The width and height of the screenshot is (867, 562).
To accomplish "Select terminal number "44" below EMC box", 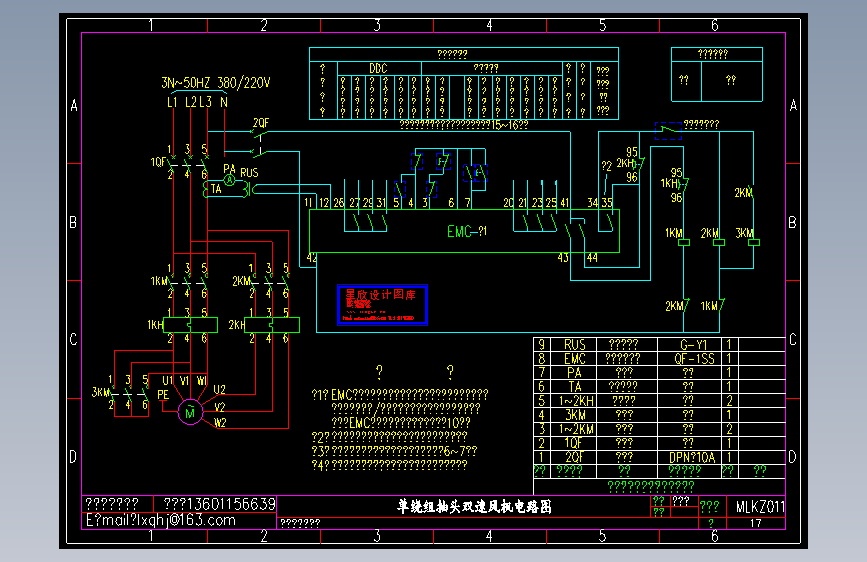I will coord(592,258).
